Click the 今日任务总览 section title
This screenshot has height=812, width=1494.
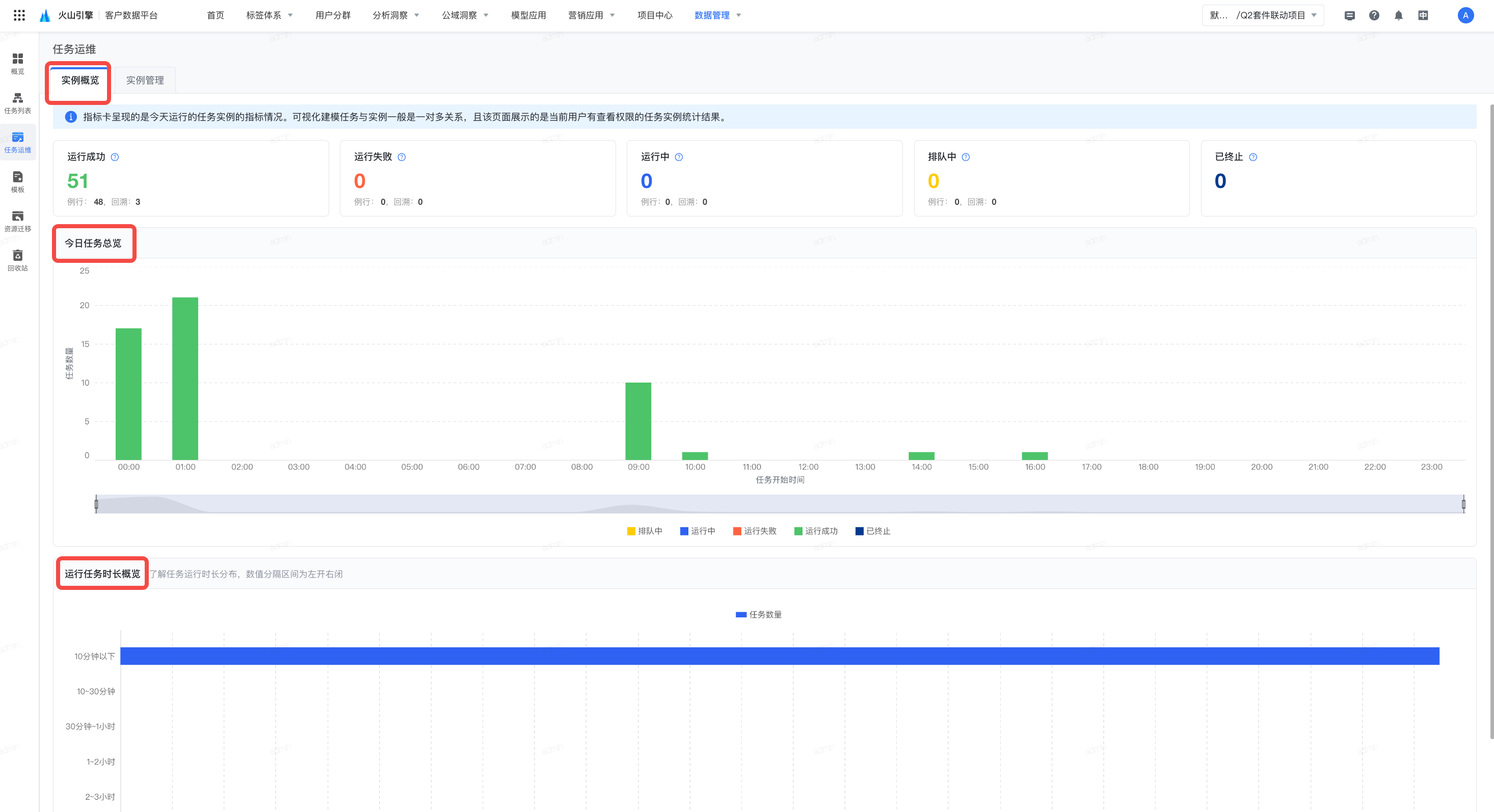93,243
